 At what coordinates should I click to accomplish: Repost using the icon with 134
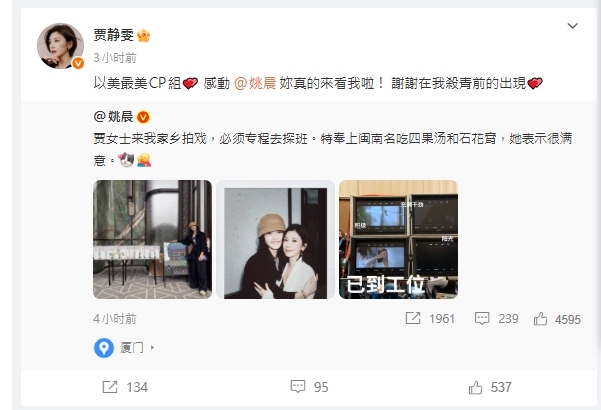point(110,387)
